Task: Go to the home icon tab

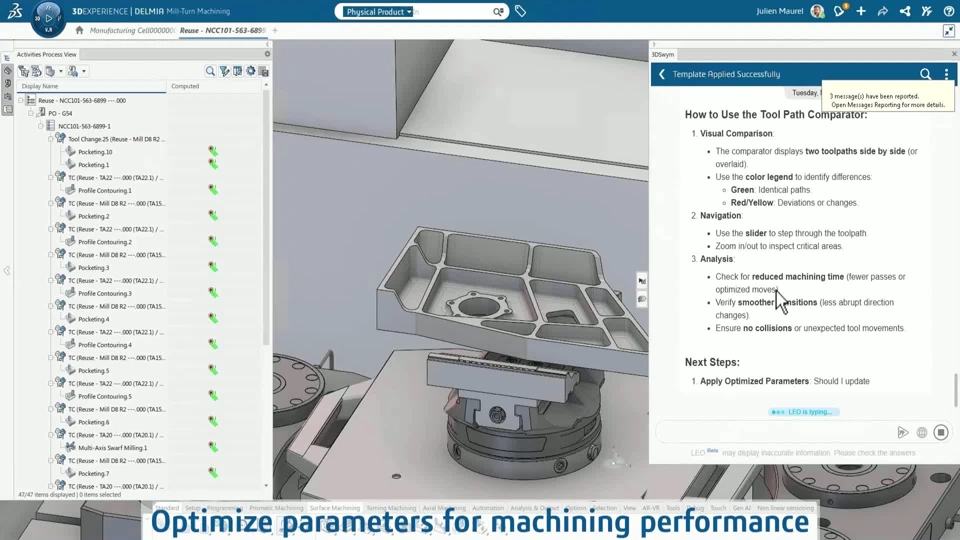Action: 79,30
